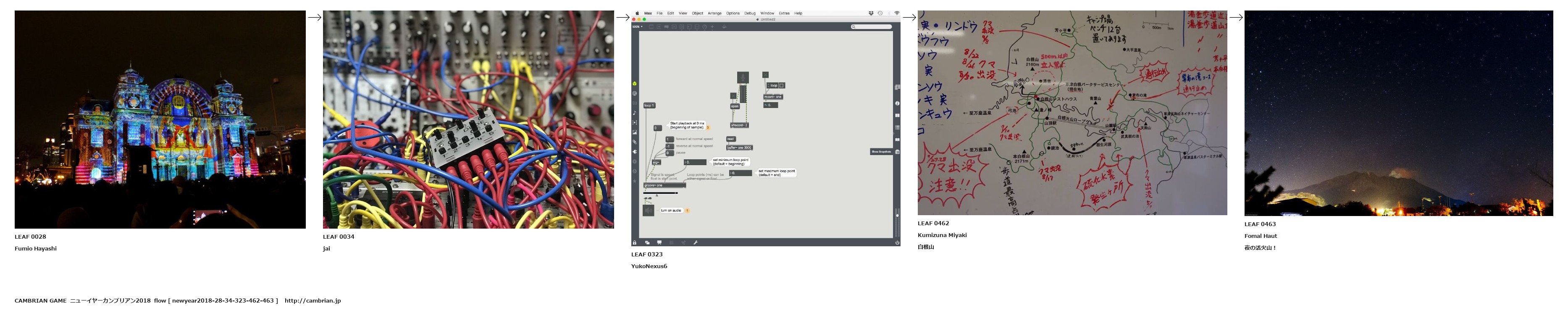Click the search field in the Max toolbar

point(872,27)
